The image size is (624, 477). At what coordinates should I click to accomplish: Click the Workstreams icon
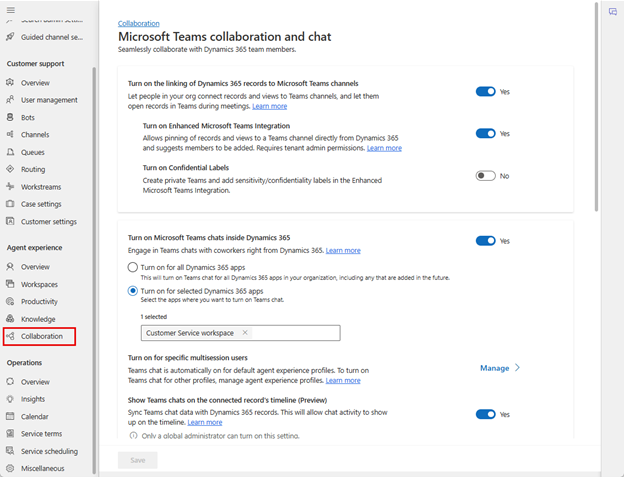coord(10,187)
